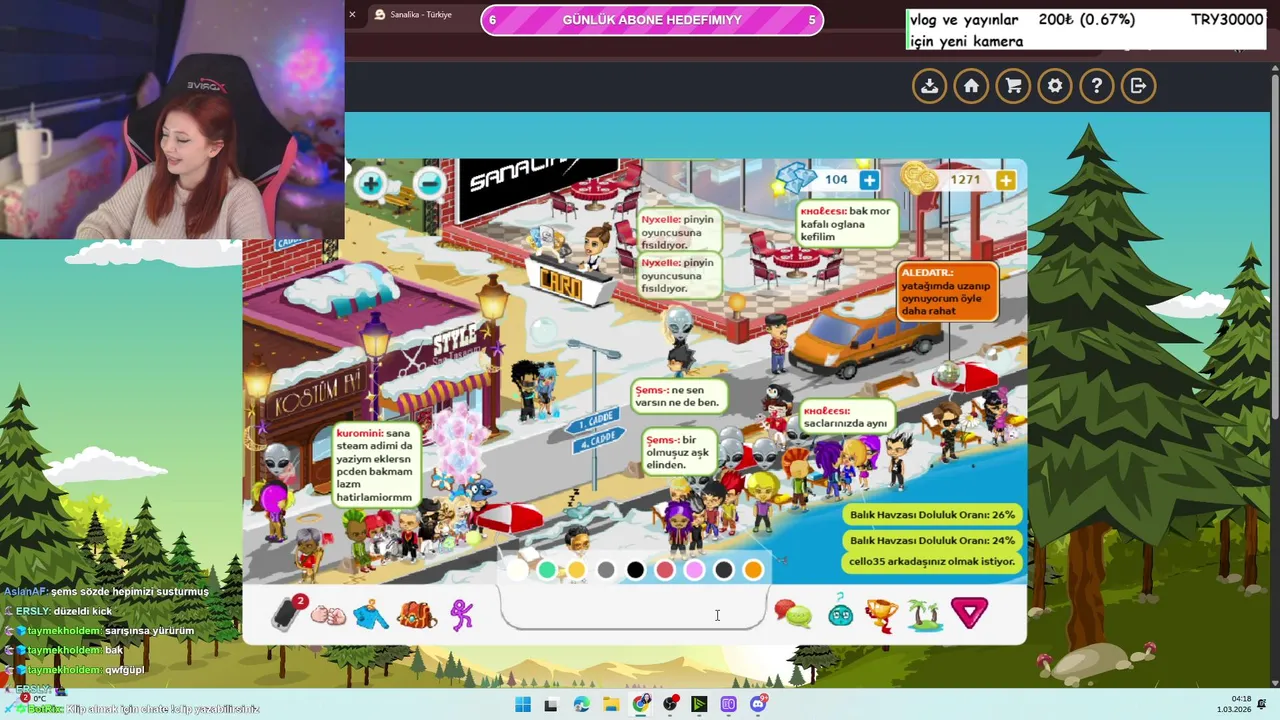Click the Balık Havzası Doluluk Oranı: 26% notice

tap(932, 514)
